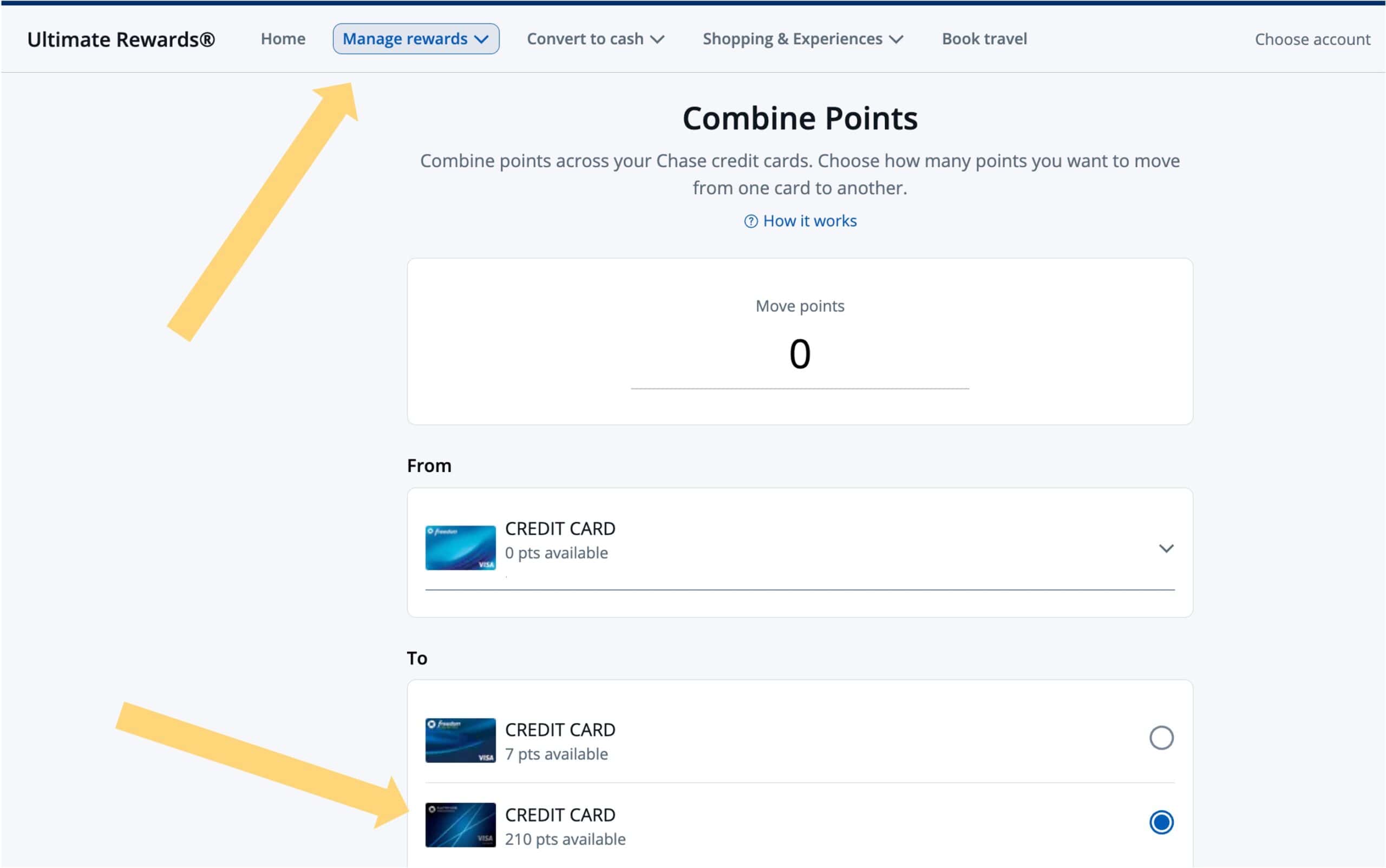
Task: Select the 210 pts card radio button
Action: tap(1161, 822)
